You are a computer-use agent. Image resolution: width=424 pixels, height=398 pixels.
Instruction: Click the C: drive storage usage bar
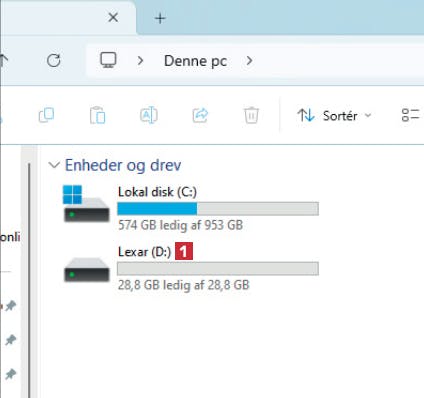pos(218,209)
